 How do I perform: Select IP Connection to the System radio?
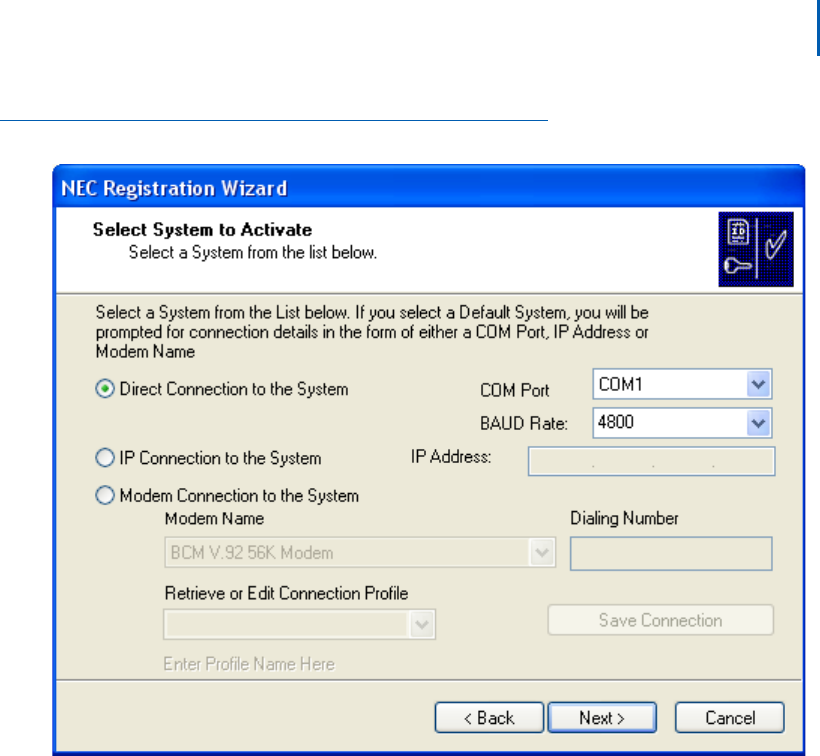pos(105,457)
